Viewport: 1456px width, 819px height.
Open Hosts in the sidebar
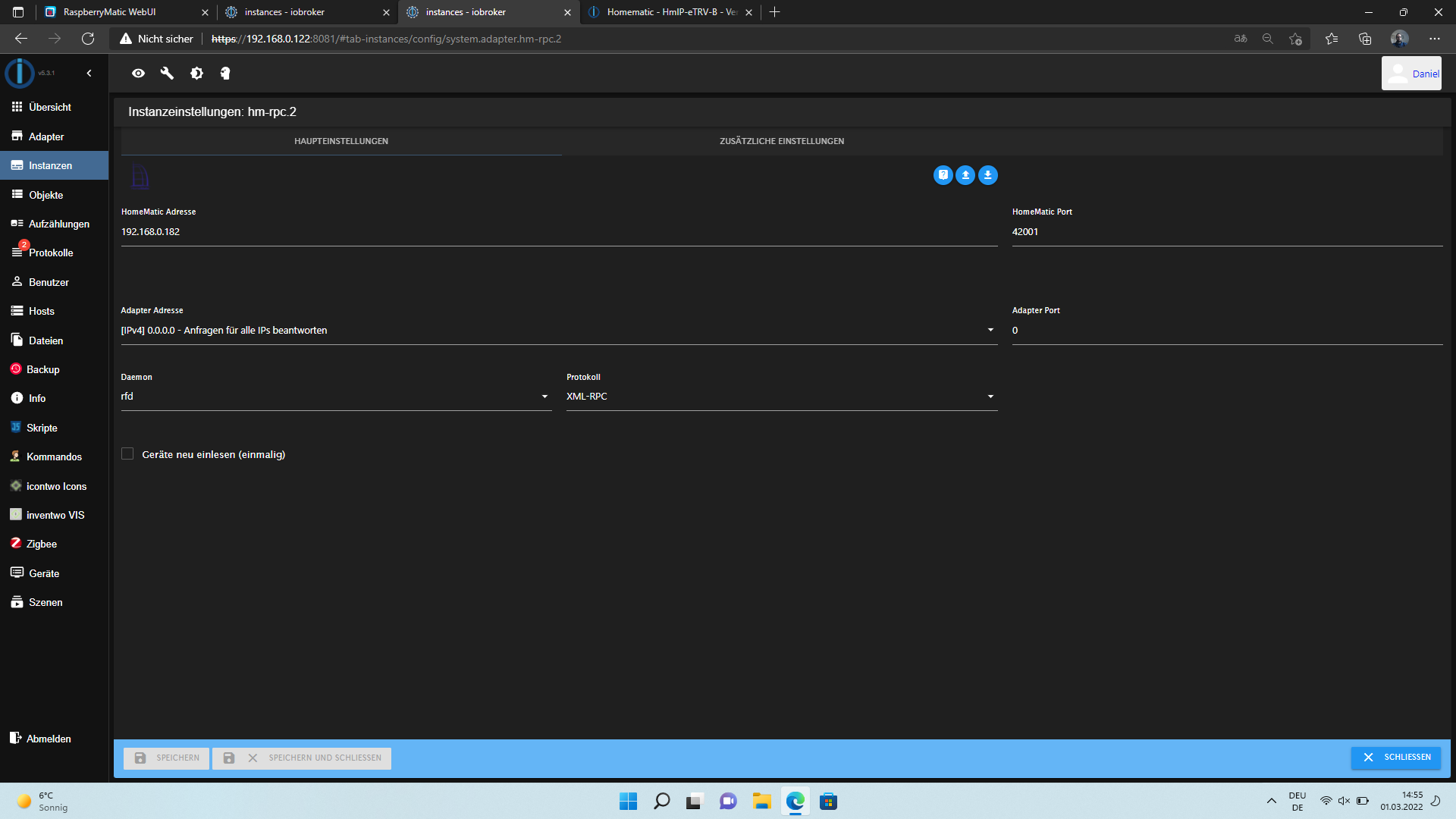pyautogui.click(x=54, y=311)
